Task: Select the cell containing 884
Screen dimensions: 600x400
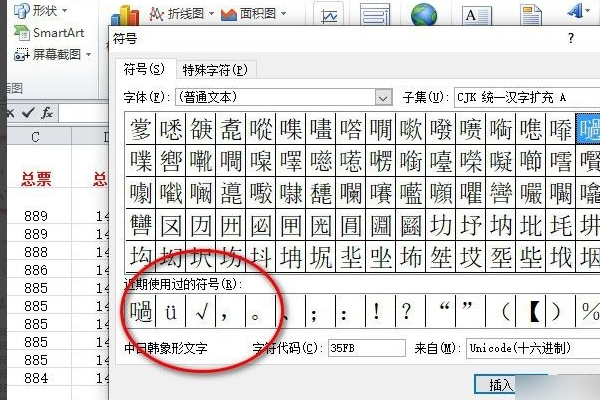Action: 36,378
